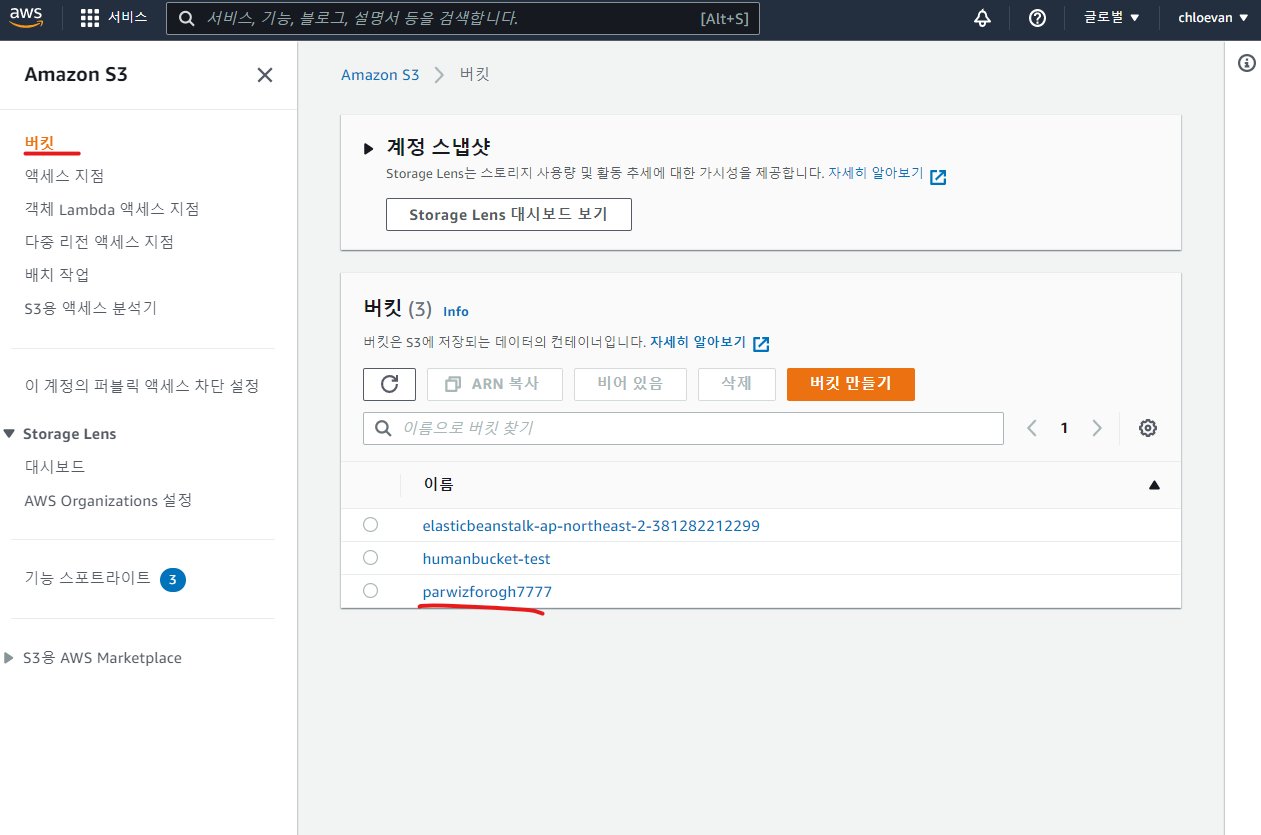
Task: Close the Amazon S3 sidebar with X
Action: (265, 75)
